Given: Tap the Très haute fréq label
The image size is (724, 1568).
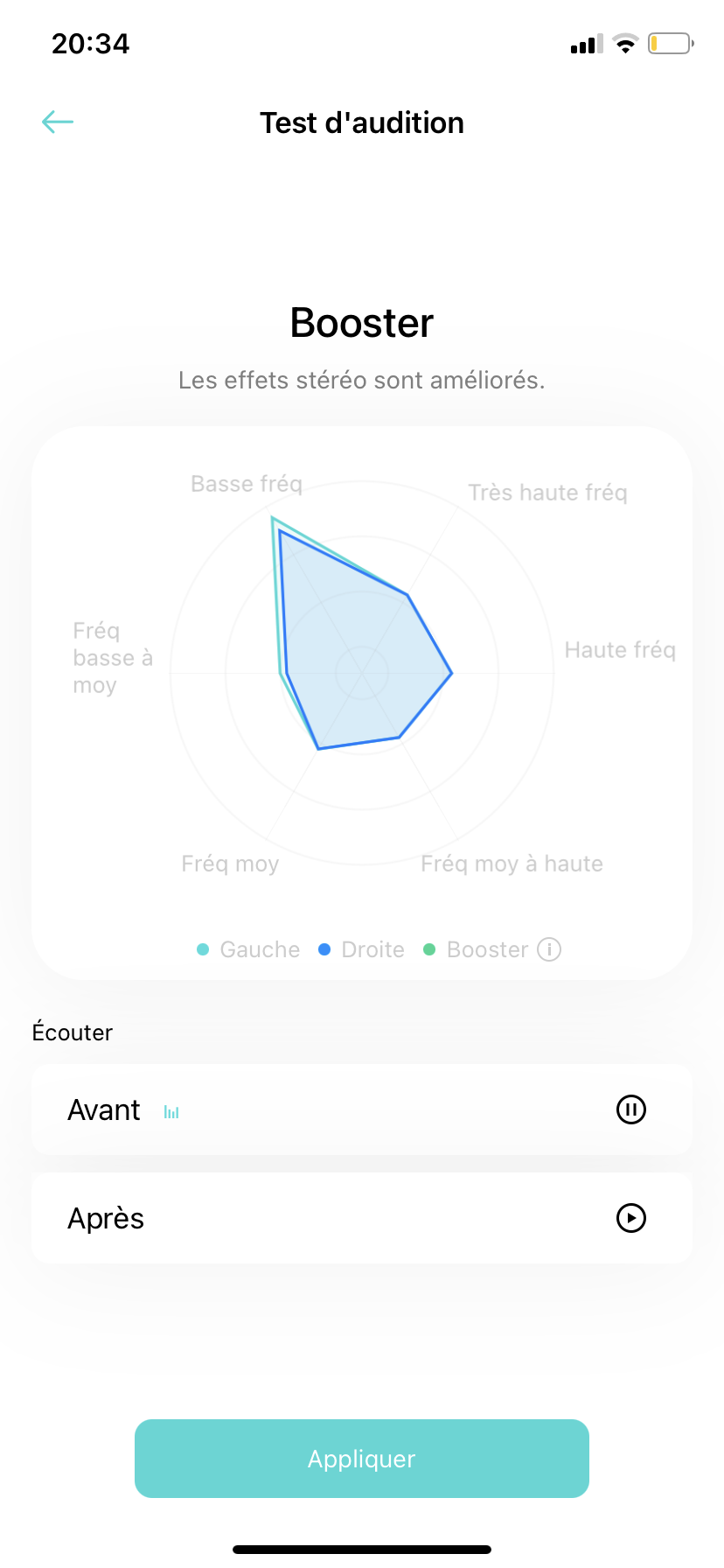Looking at the screenshot, I should pyautogui.click(x=547, y=493).
